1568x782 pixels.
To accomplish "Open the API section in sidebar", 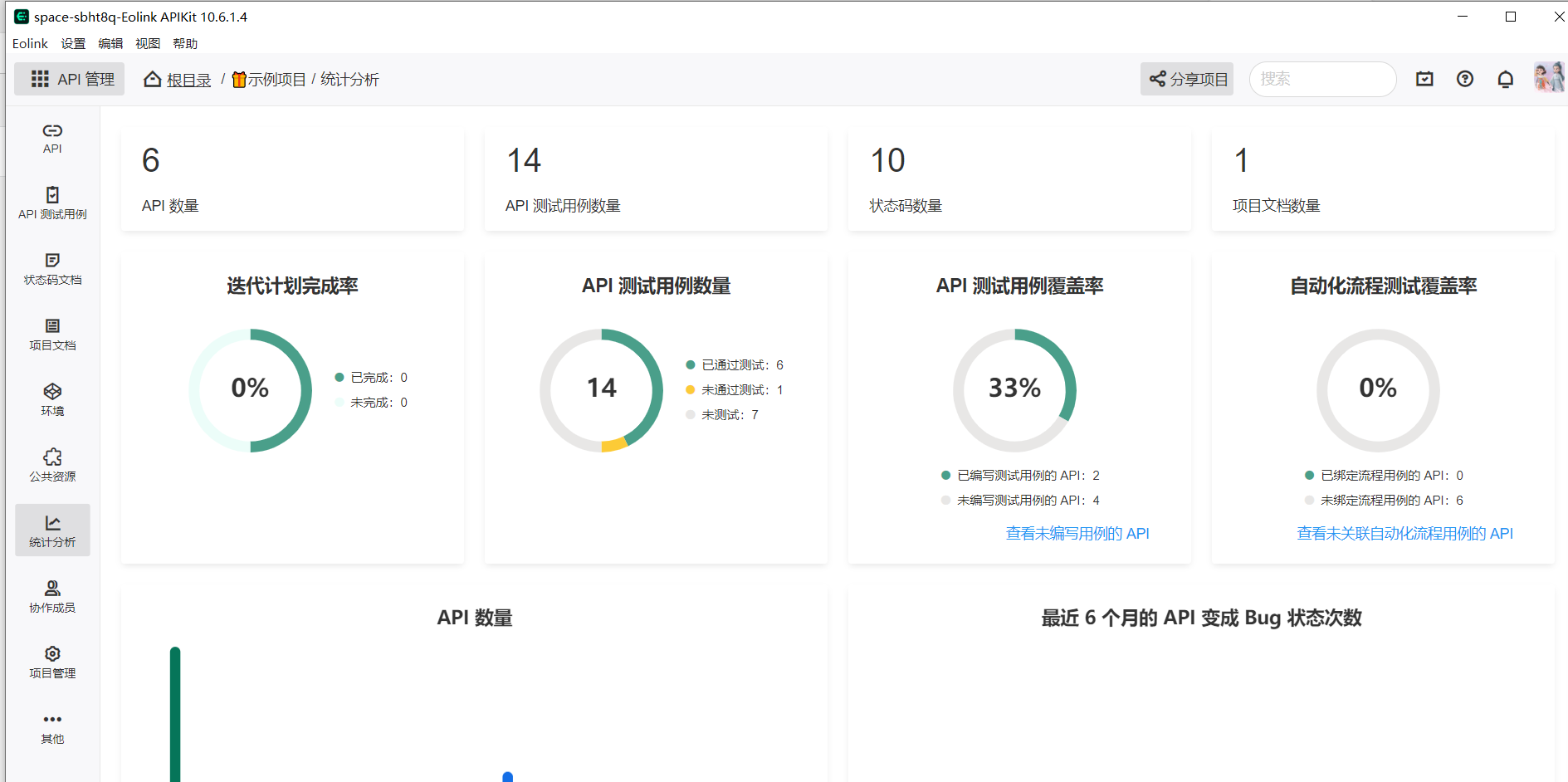I will tap(52, 139).
